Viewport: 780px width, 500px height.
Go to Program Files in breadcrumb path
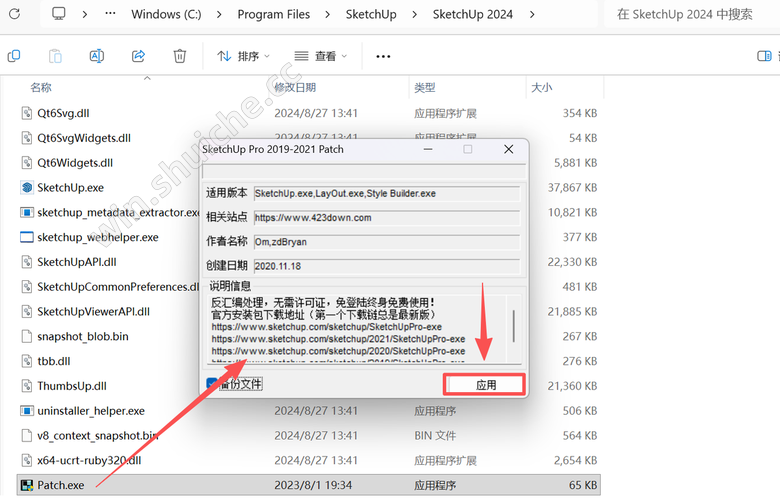pyautogui.click(x=273, y=15)
